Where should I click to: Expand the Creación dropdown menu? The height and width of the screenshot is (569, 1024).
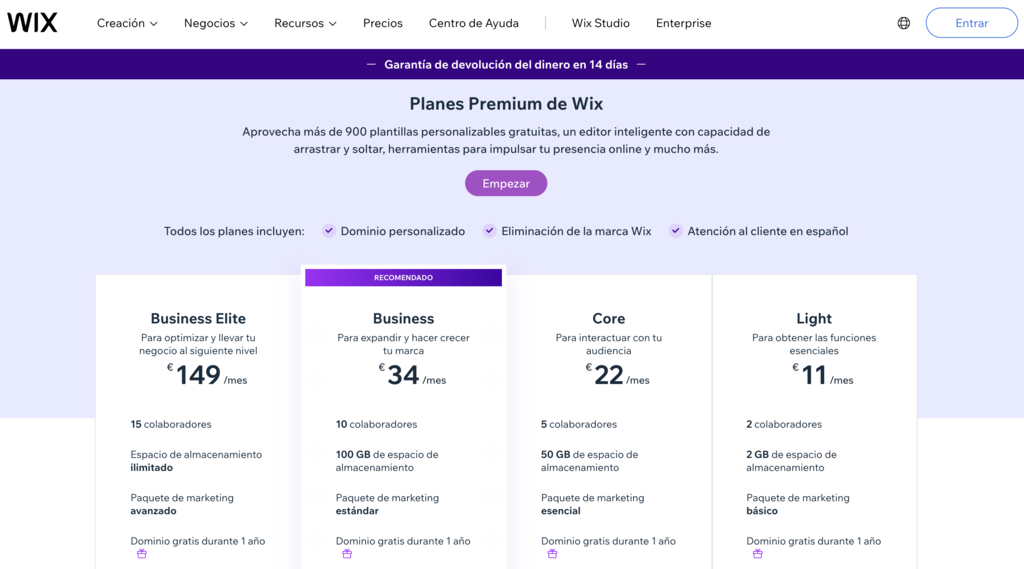127,23
